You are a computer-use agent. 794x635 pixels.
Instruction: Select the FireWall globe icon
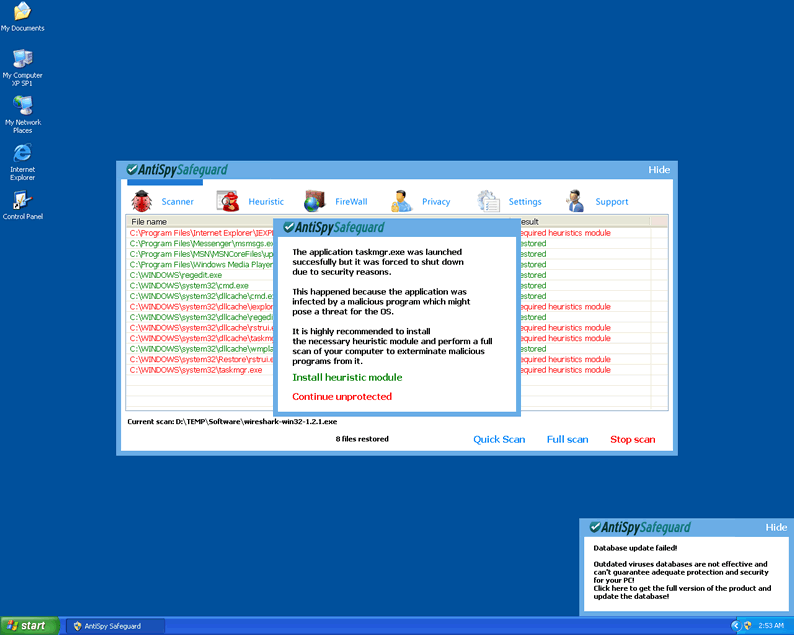click(314, 201)
